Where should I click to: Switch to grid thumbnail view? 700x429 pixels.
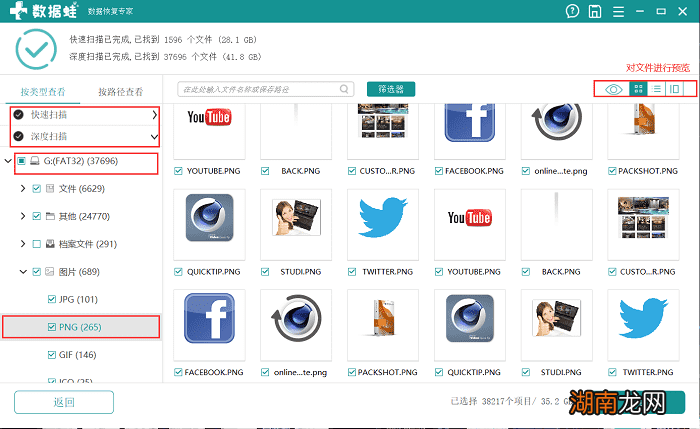coord(638,89)
